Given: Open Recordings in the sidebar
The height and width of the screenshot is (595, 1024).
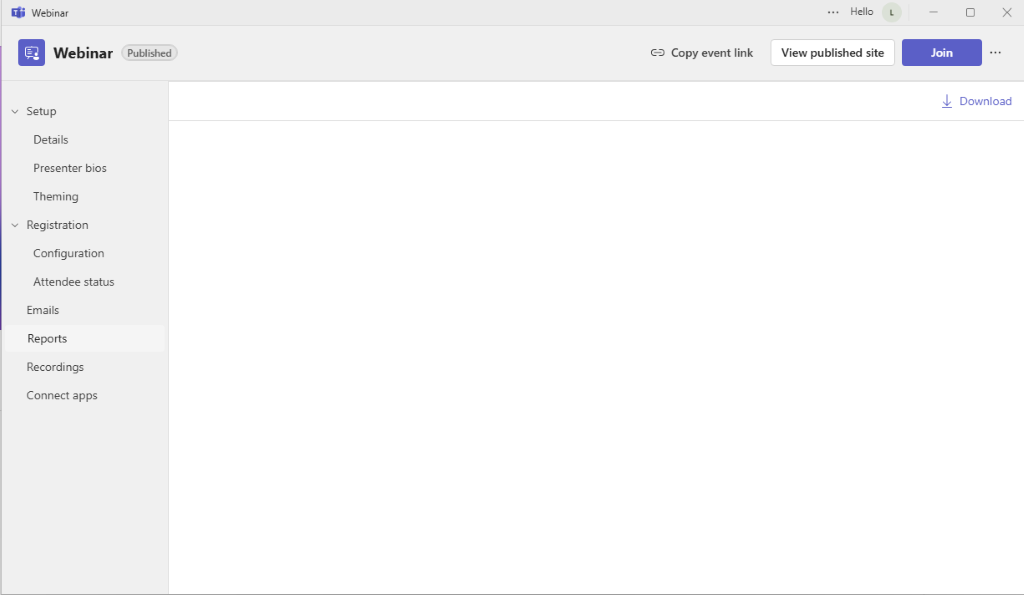Looking at the screenshot, I should [55, 367].
